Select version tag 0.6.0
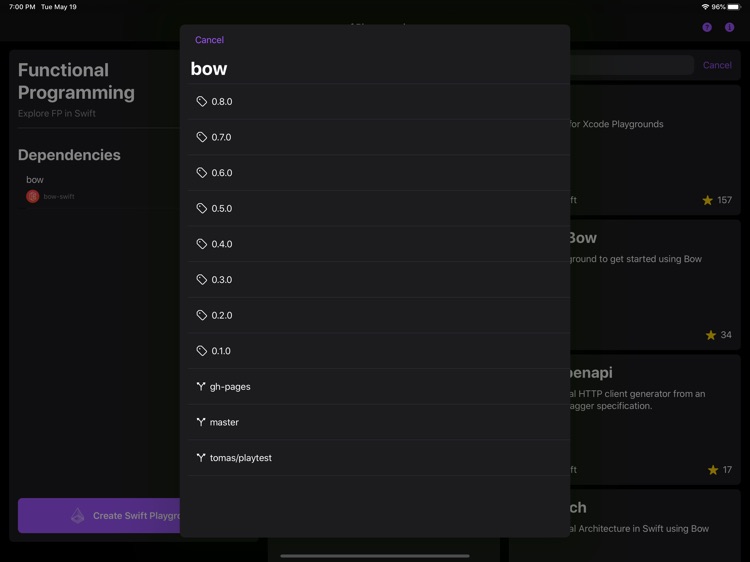This screenshot has height=562, width=750. point(379,173)
